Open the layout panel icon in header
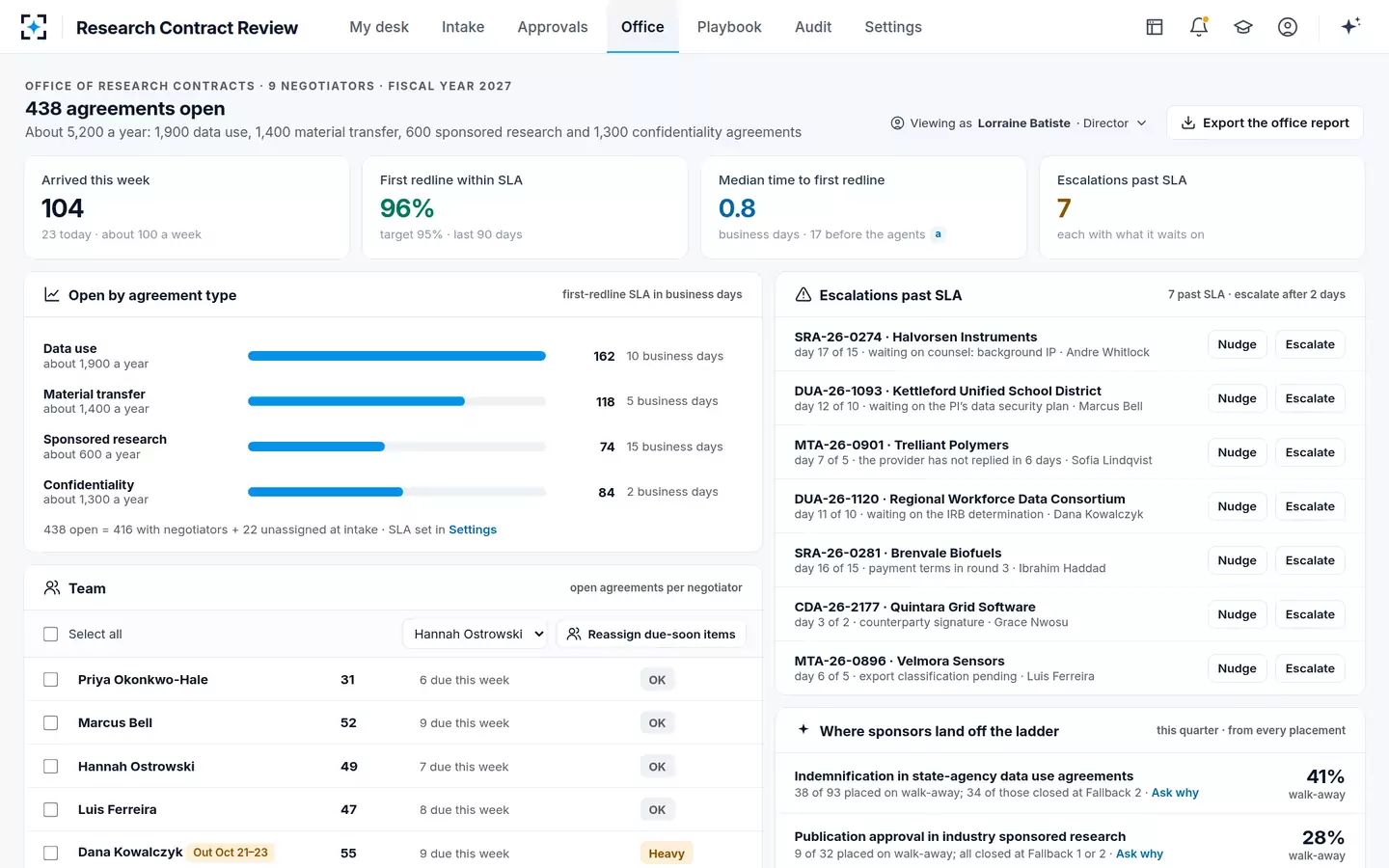Image resolution: width=1389 pixels, height=868 pixels. pyautogui.click(x=1155, y=27)
